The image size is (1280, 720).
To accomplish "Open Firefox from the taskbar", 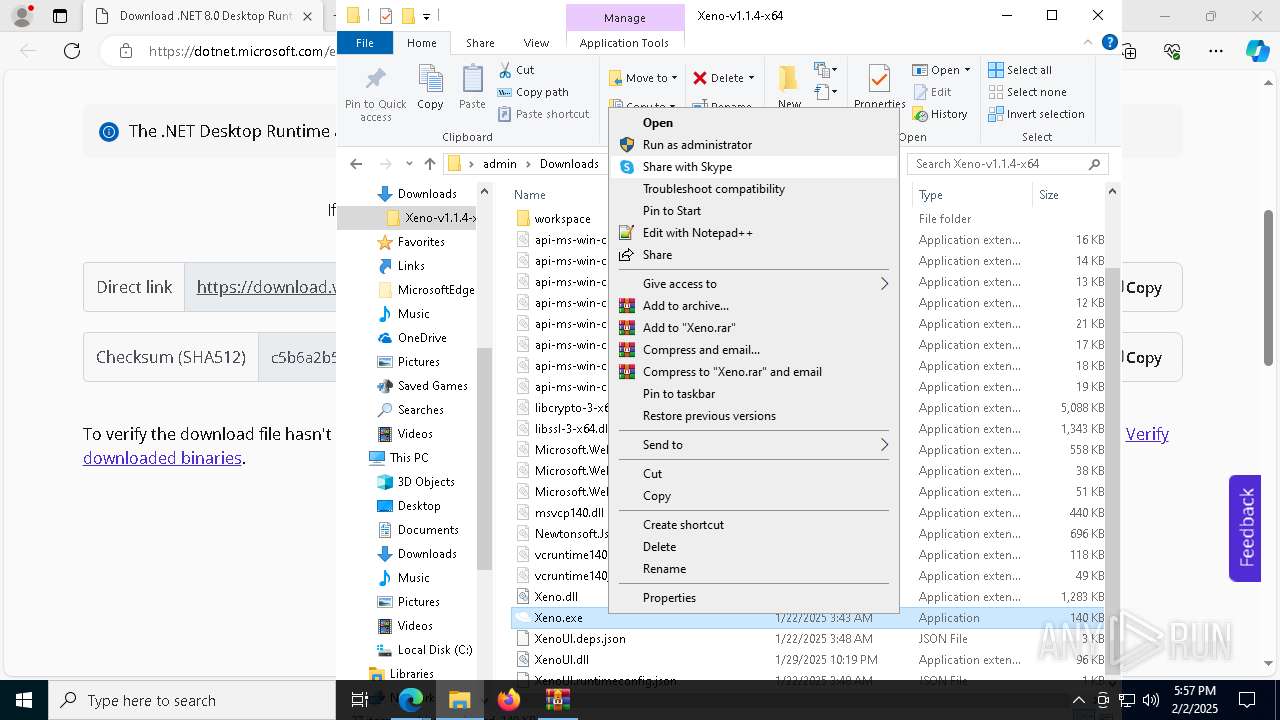I will (509, 700).
